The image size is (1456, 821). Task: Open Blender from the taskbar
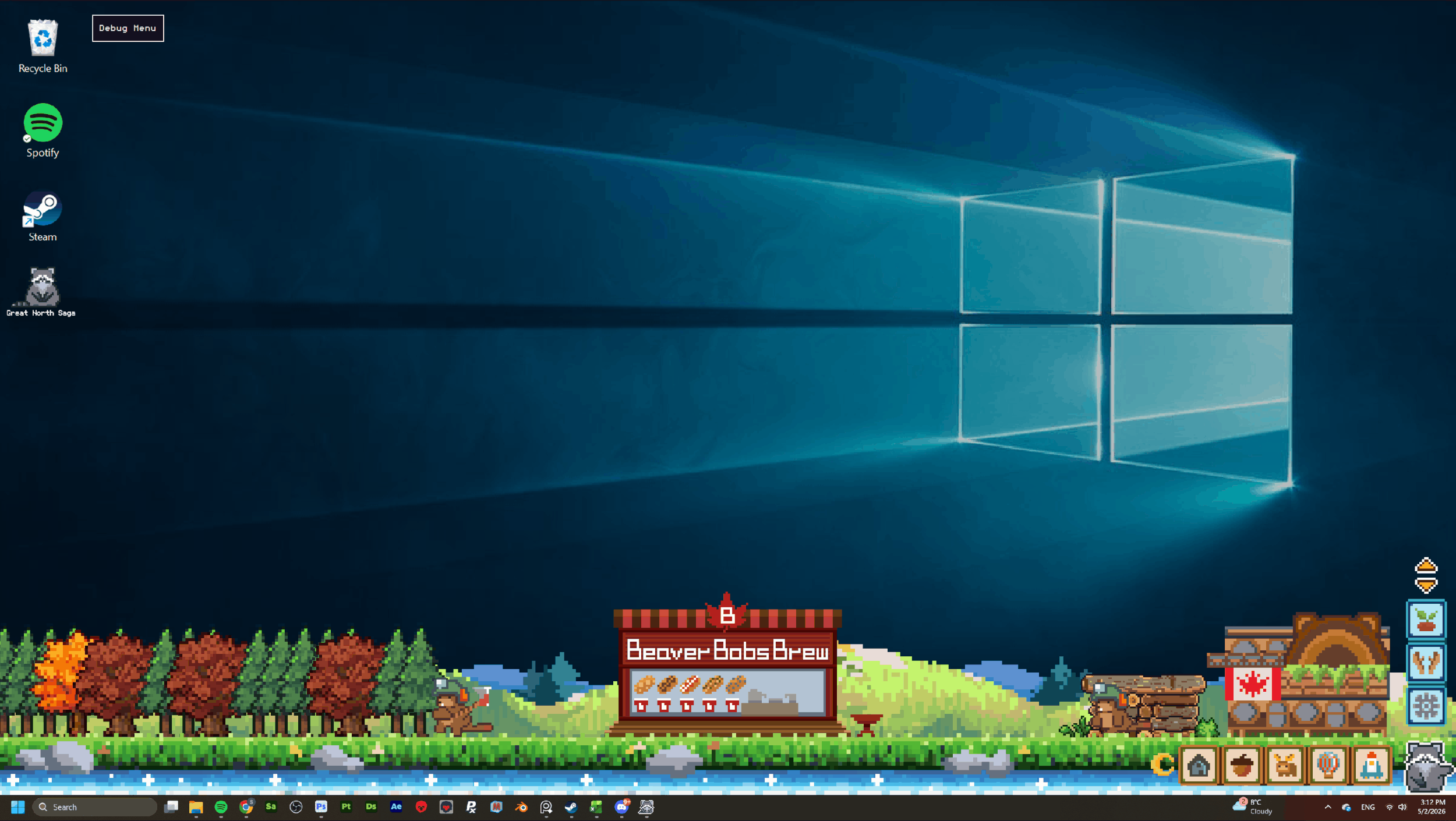(x=521, y=807)
